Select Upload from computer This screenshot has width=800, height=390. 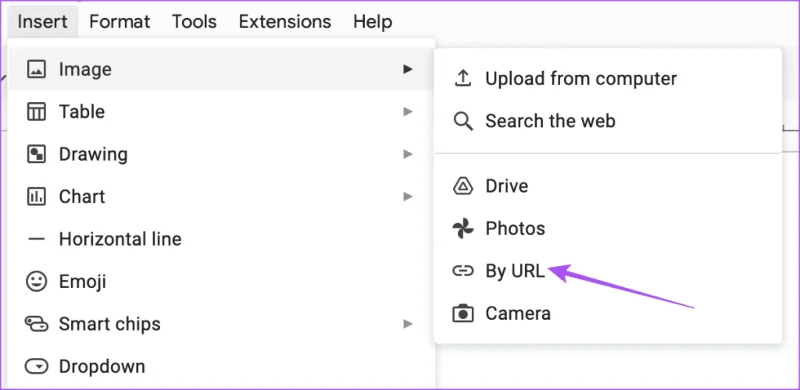pos(608,79)
